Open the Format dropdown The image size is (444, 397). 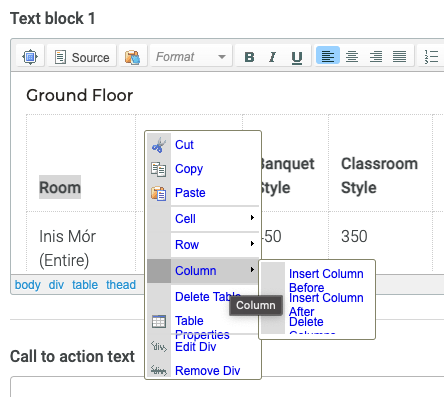point(191,57)
